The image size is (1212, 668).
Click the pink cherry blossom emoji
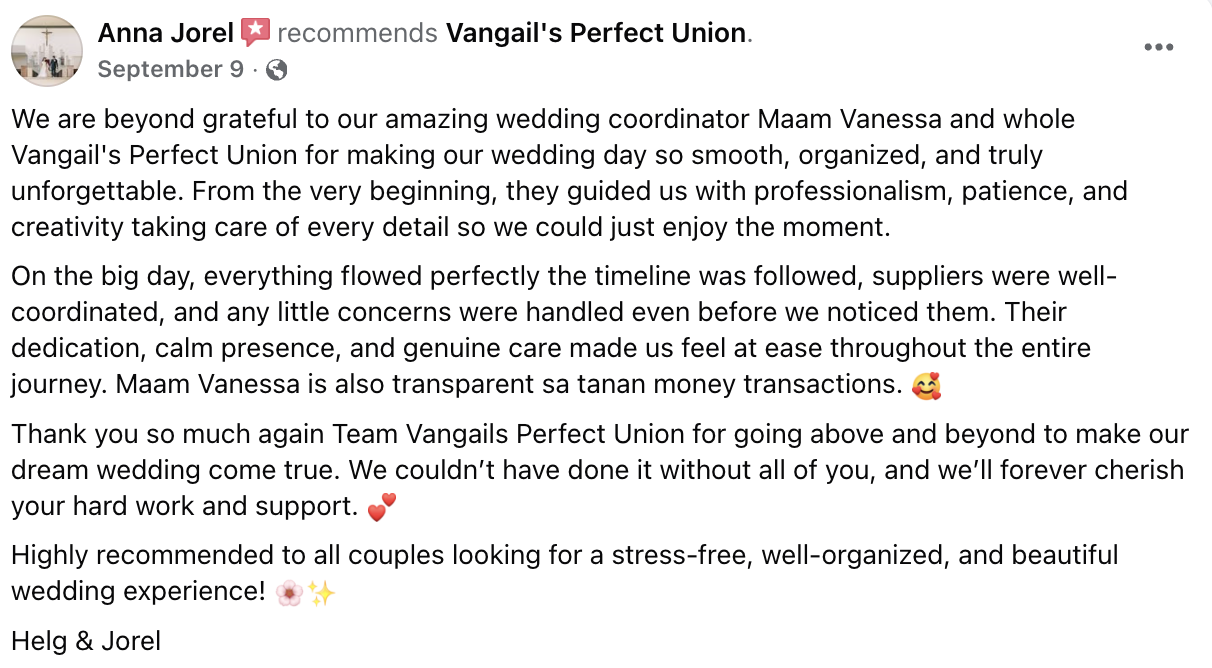click(x=290, y=594)
